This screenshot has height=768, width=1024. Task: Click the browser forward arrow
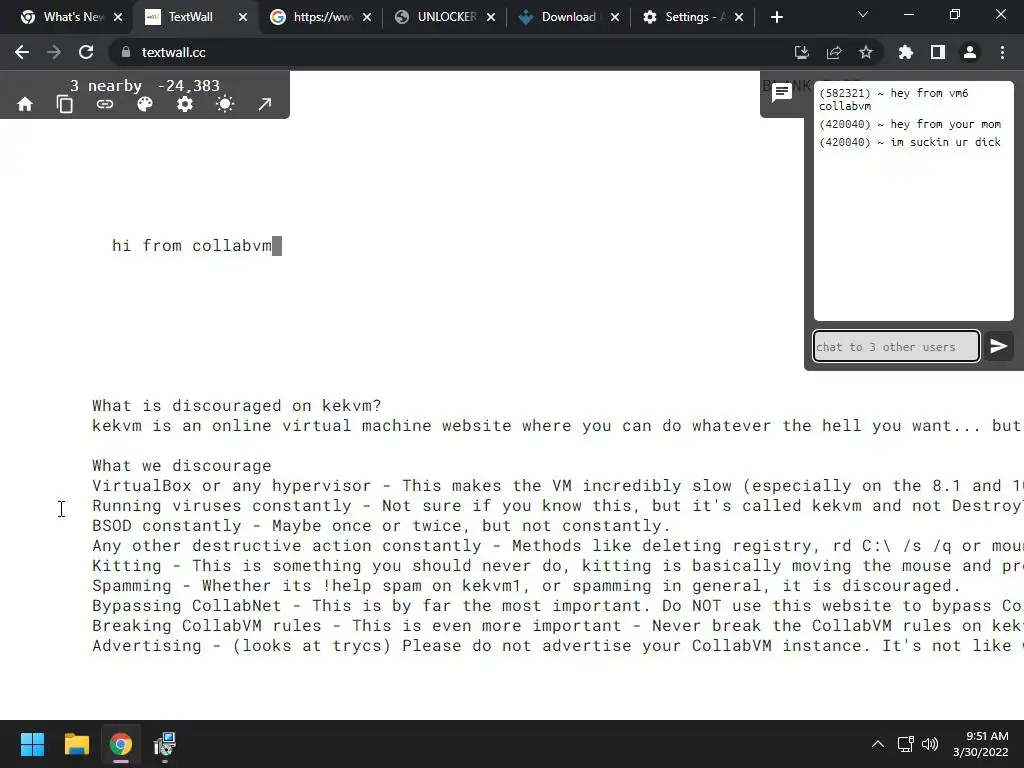pos(54,52)
